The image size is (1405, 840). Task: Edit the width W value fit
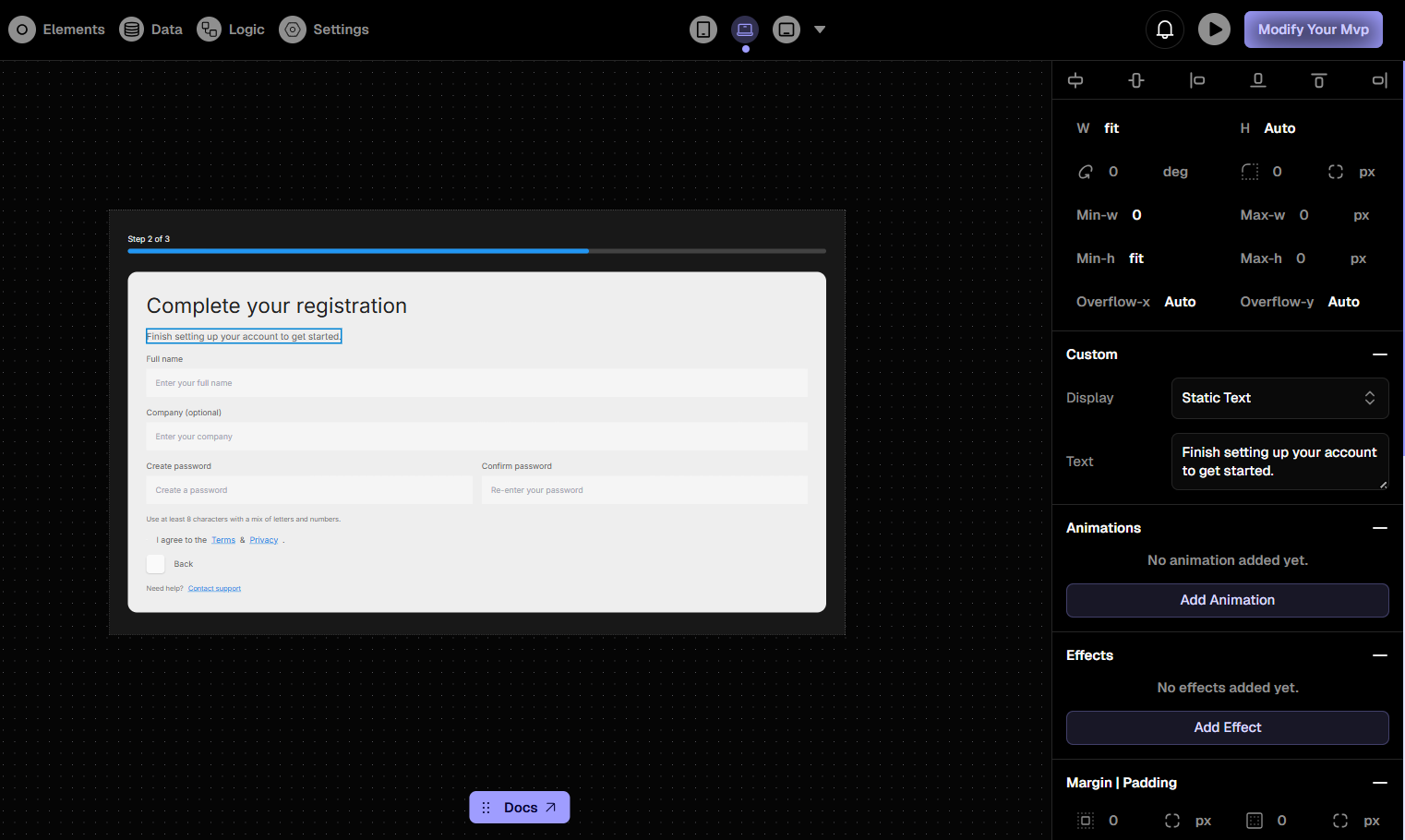(1111, 128)
